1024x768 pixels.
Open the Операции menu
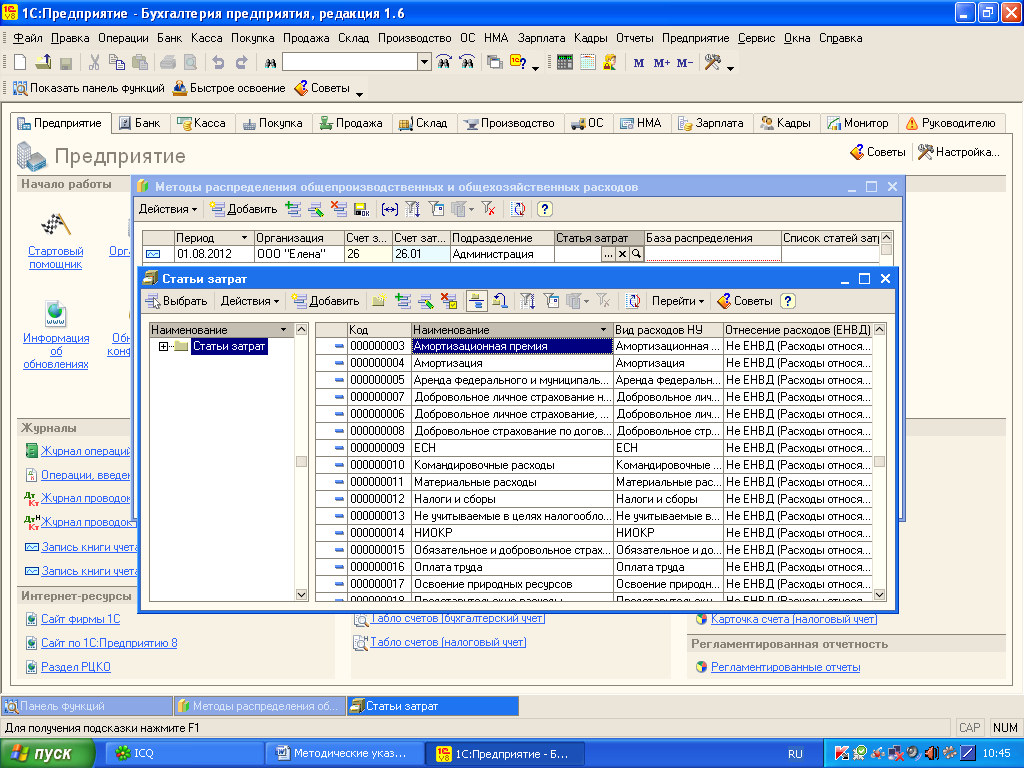coord(123,38)
